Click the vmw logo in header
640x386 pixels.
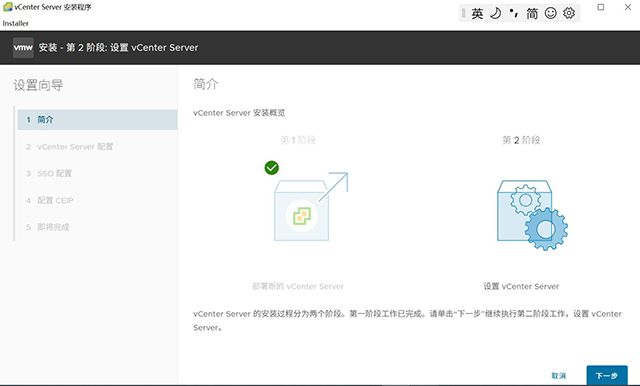coord(23,47)
